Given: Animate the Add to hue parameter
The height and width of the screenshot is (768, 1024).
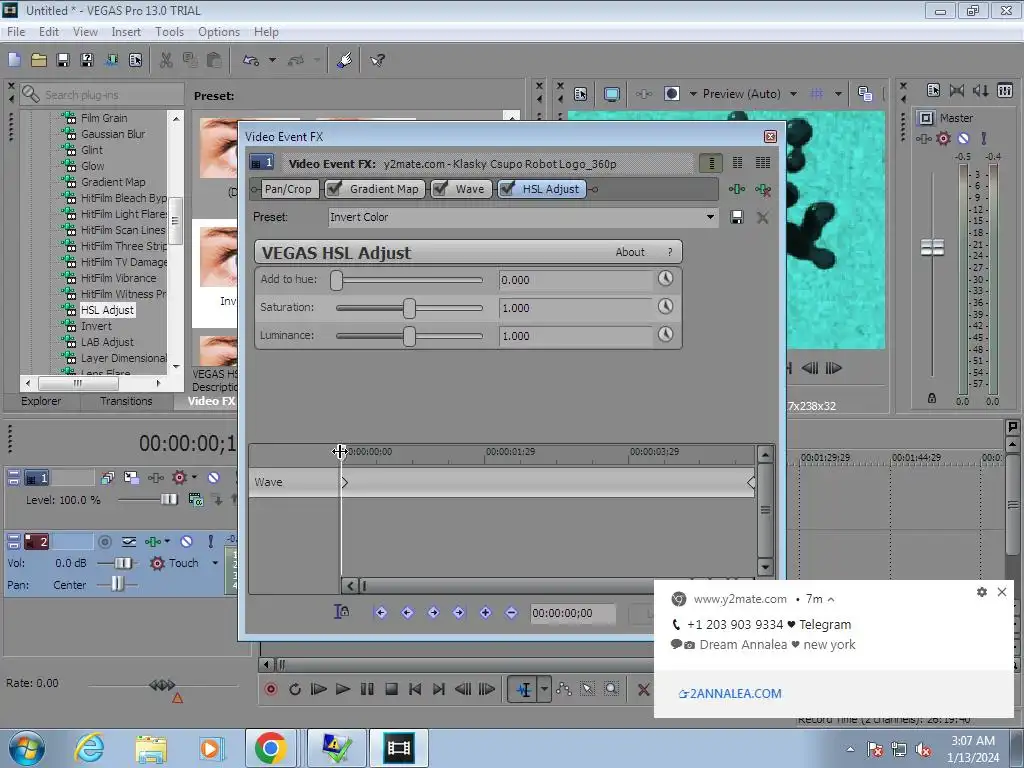Looking at the screenshot, I should (665, 279).
